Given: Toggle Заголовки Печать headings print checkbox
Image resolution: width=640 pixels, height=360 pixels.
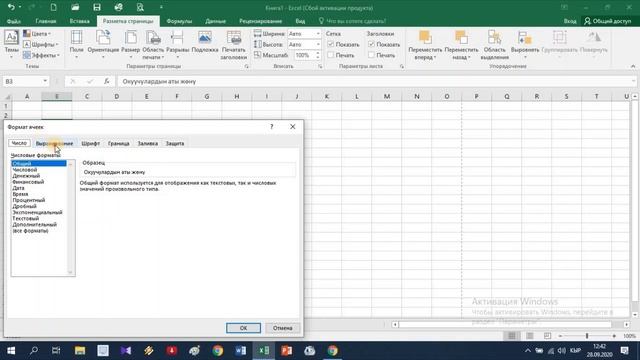Looking at the screenshot, I should pos(371,55).
